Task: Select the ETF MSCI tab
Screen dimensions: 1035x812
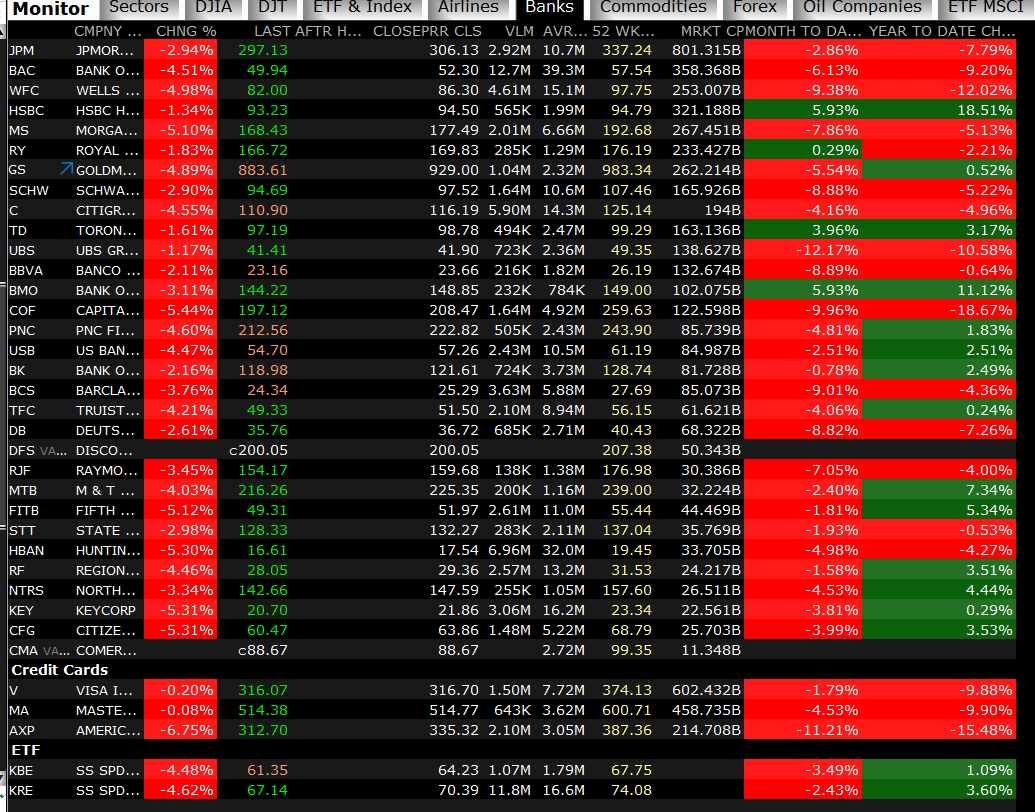Action: [986, 8]
